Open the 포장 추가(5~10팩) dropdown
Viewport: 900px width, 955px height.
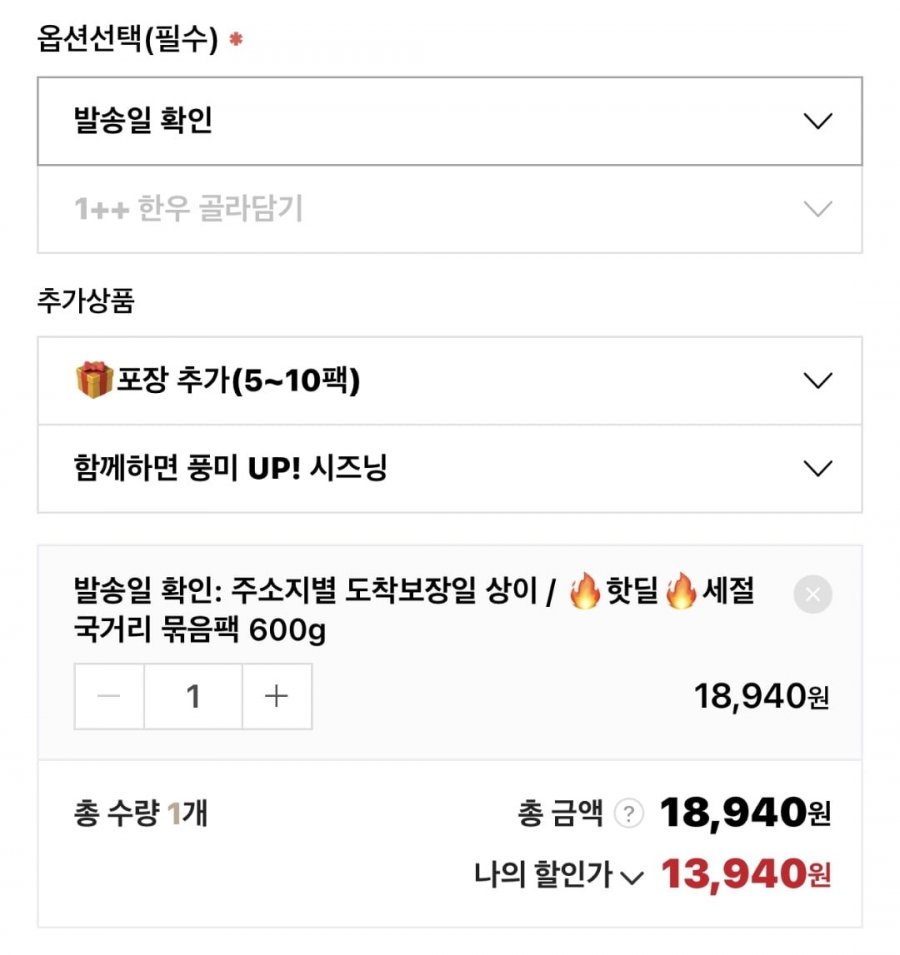(x=450, y=381)
